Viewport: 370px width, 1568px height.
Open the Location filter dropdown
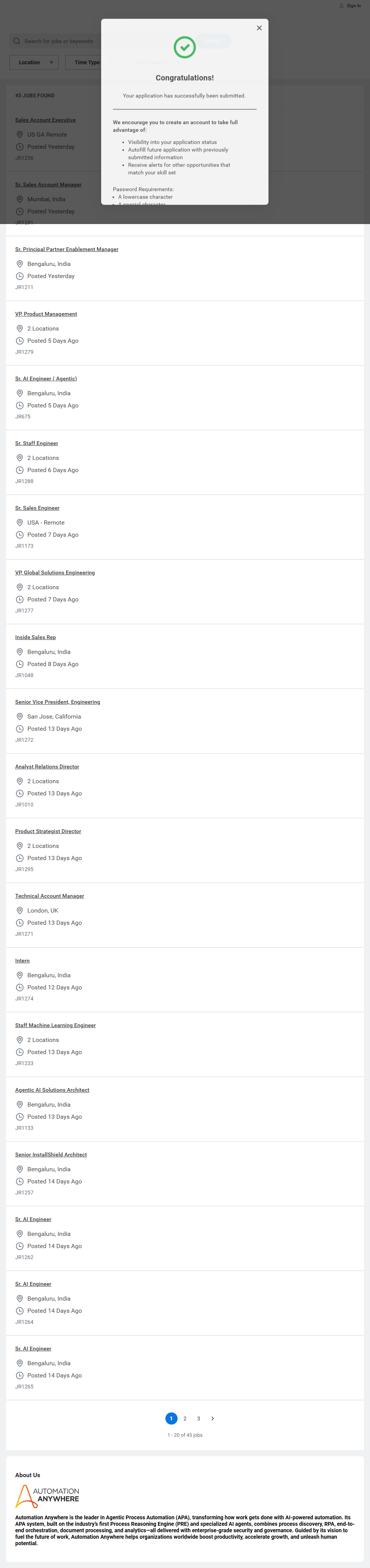(x=34, y=63)
